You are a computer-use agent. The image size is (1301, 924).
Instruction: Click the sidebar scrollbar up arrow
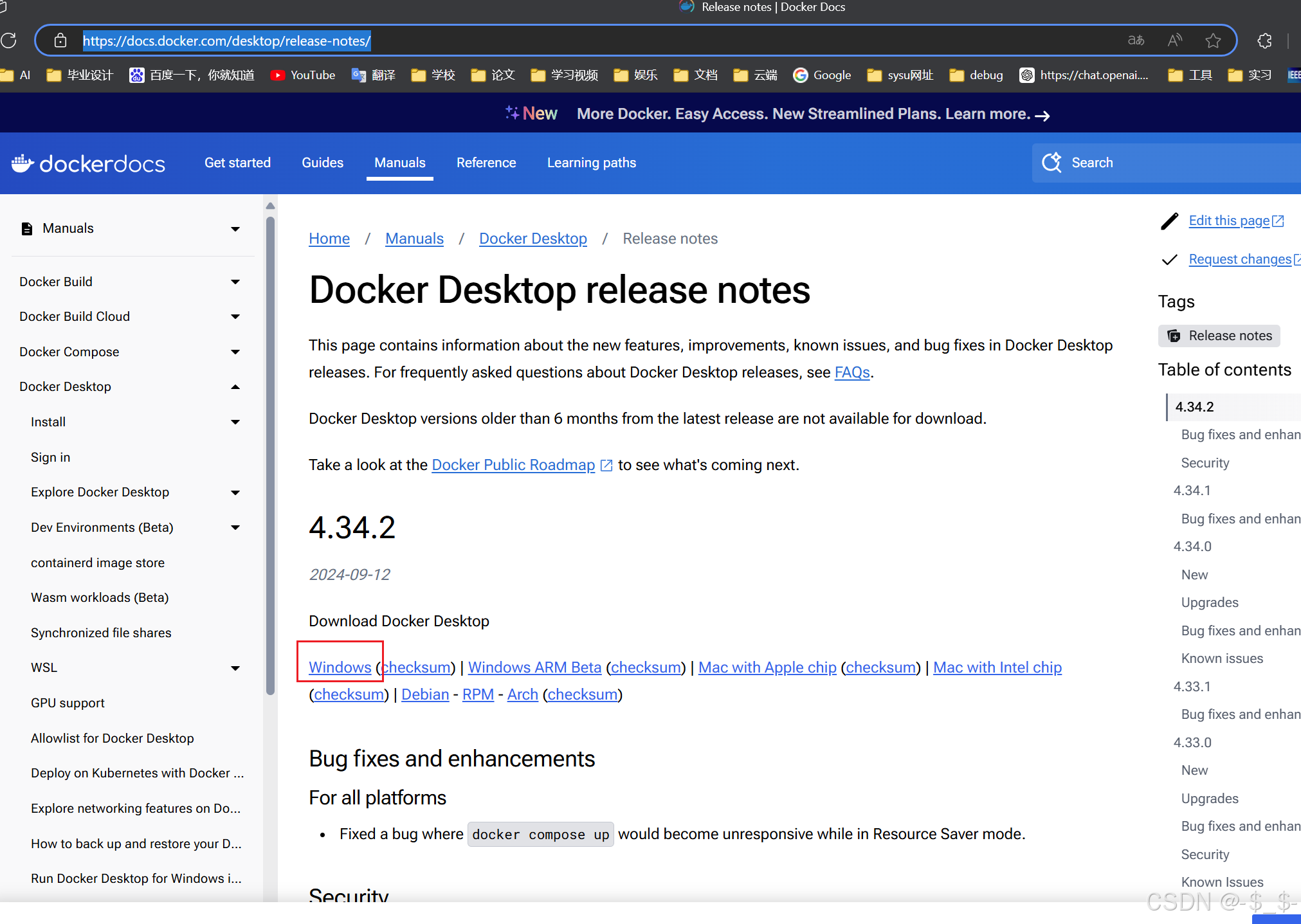point(270,206)
